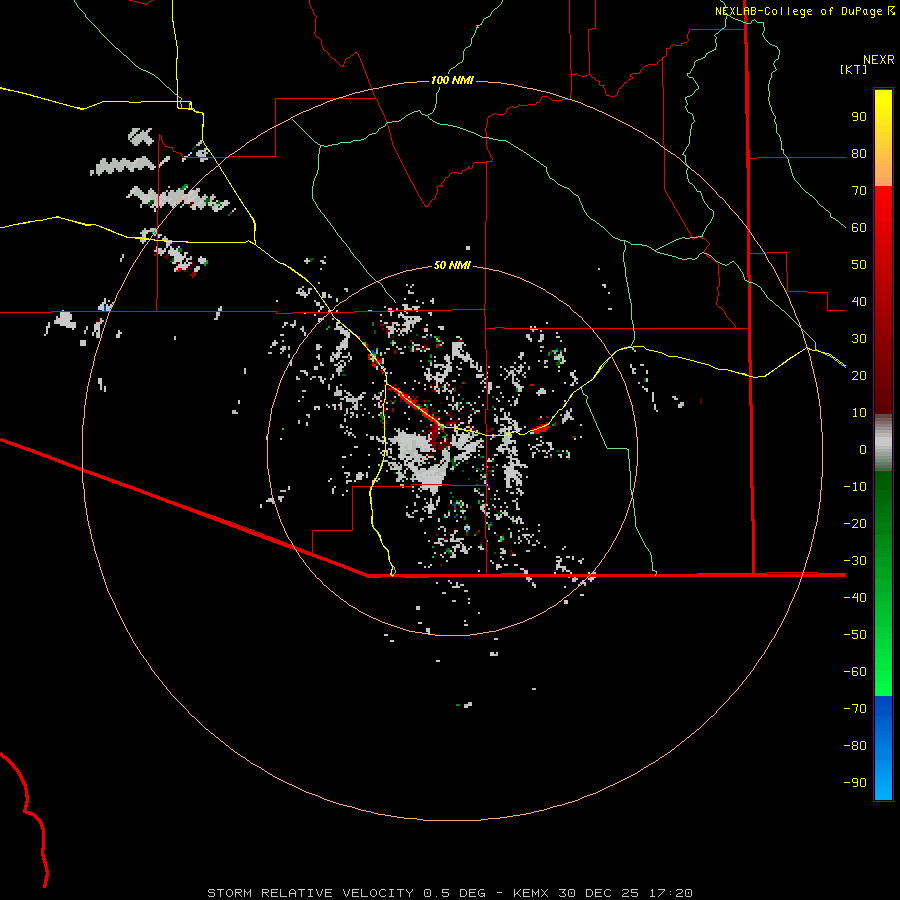Select the 10 value on velocity scale
Viewport: 900px width, 900px height.
point(859,413)
